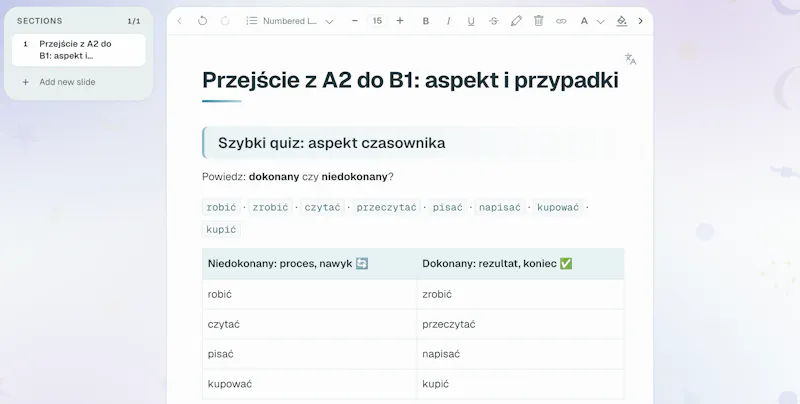Edit the font size value 15
The width and height of the screenshot is (800, 404).
[x=377, y=21]
